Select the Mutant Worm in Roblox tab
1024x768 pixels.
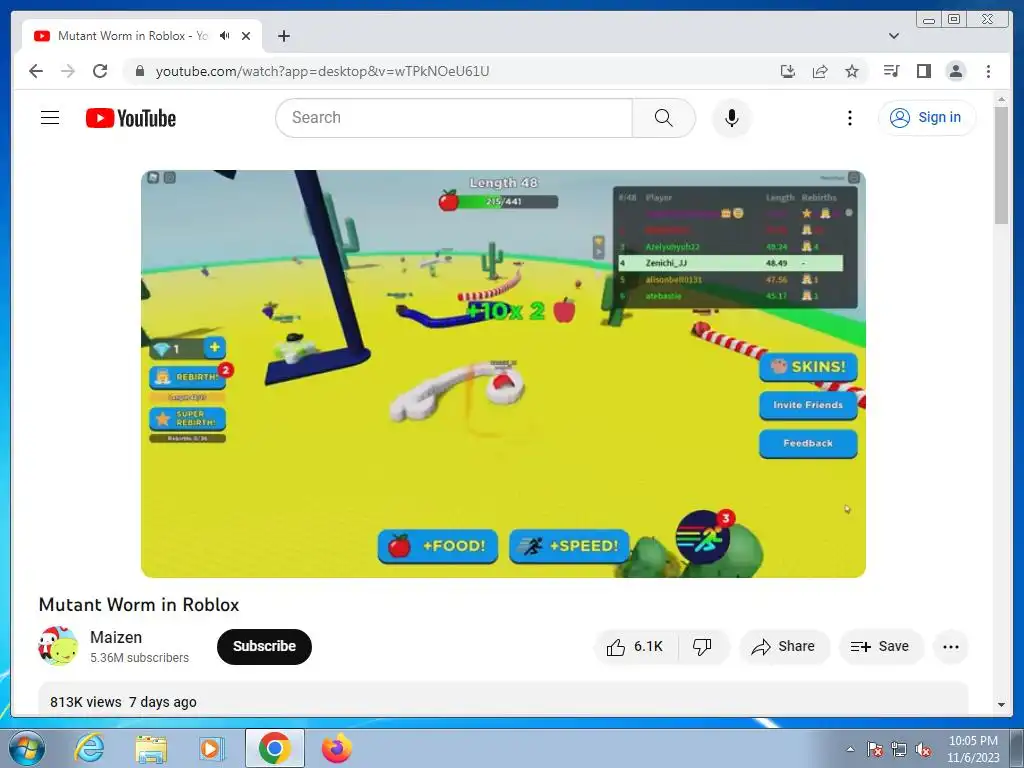pyautogui.click(x=142, y=36)
